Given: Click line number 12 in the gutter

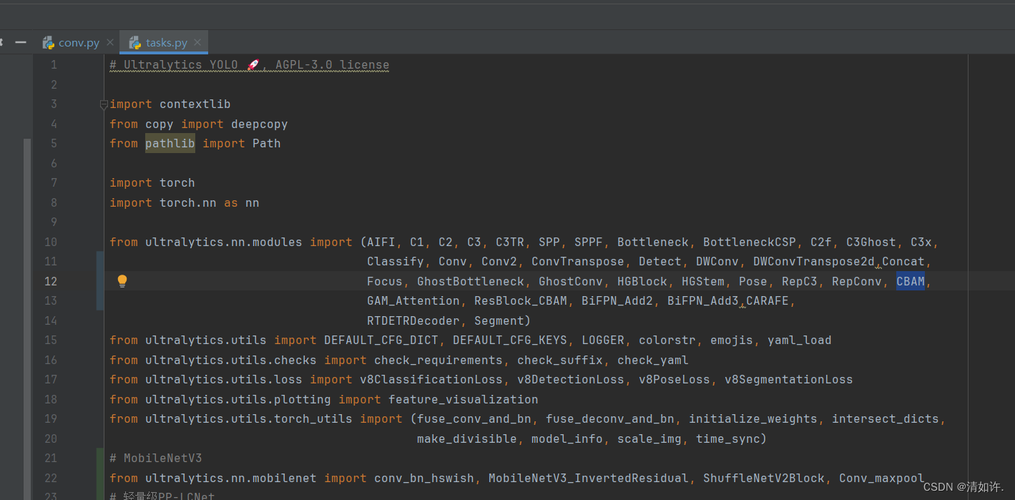Looking at the screenshot, I should tap(50, 282).
